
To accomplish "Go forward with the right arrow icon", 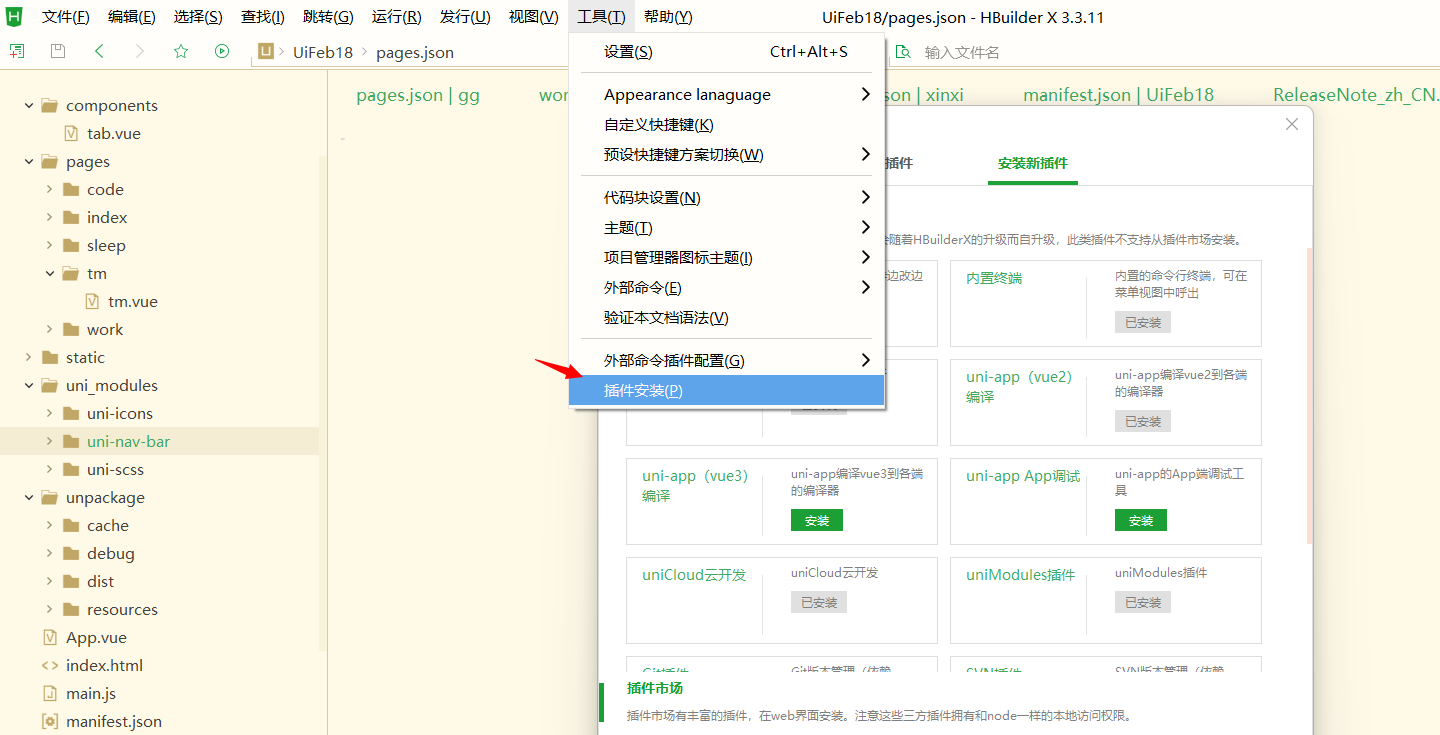I will [140, 52].
